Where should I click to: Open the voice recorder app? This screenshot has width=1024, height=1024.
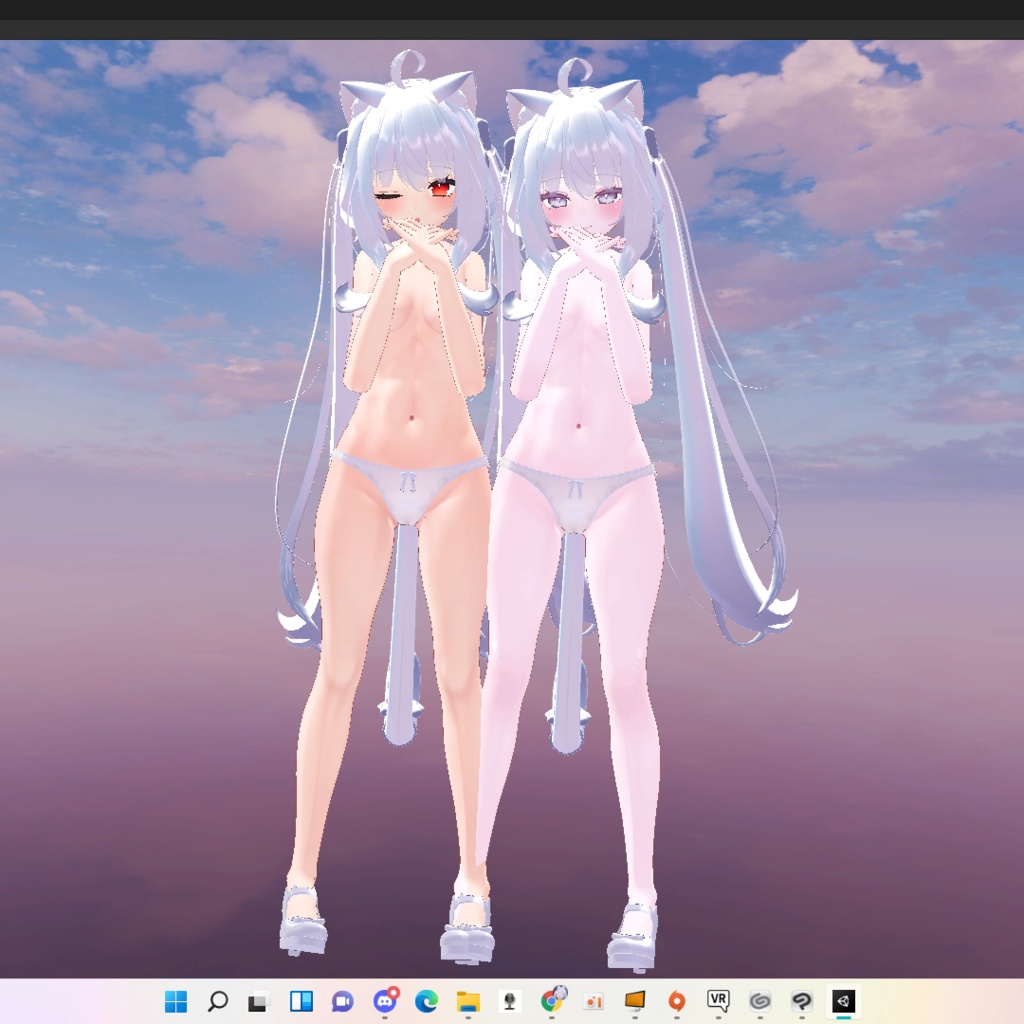pyautogui.click(x=511, y=1001)
